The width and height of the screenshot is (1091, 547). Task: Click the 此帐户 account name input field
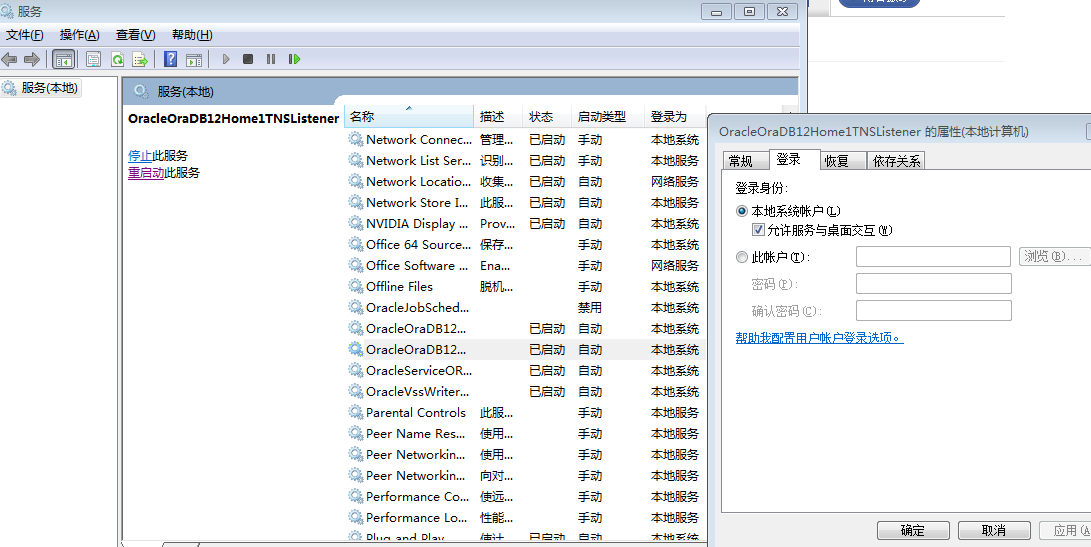(933, 256)
